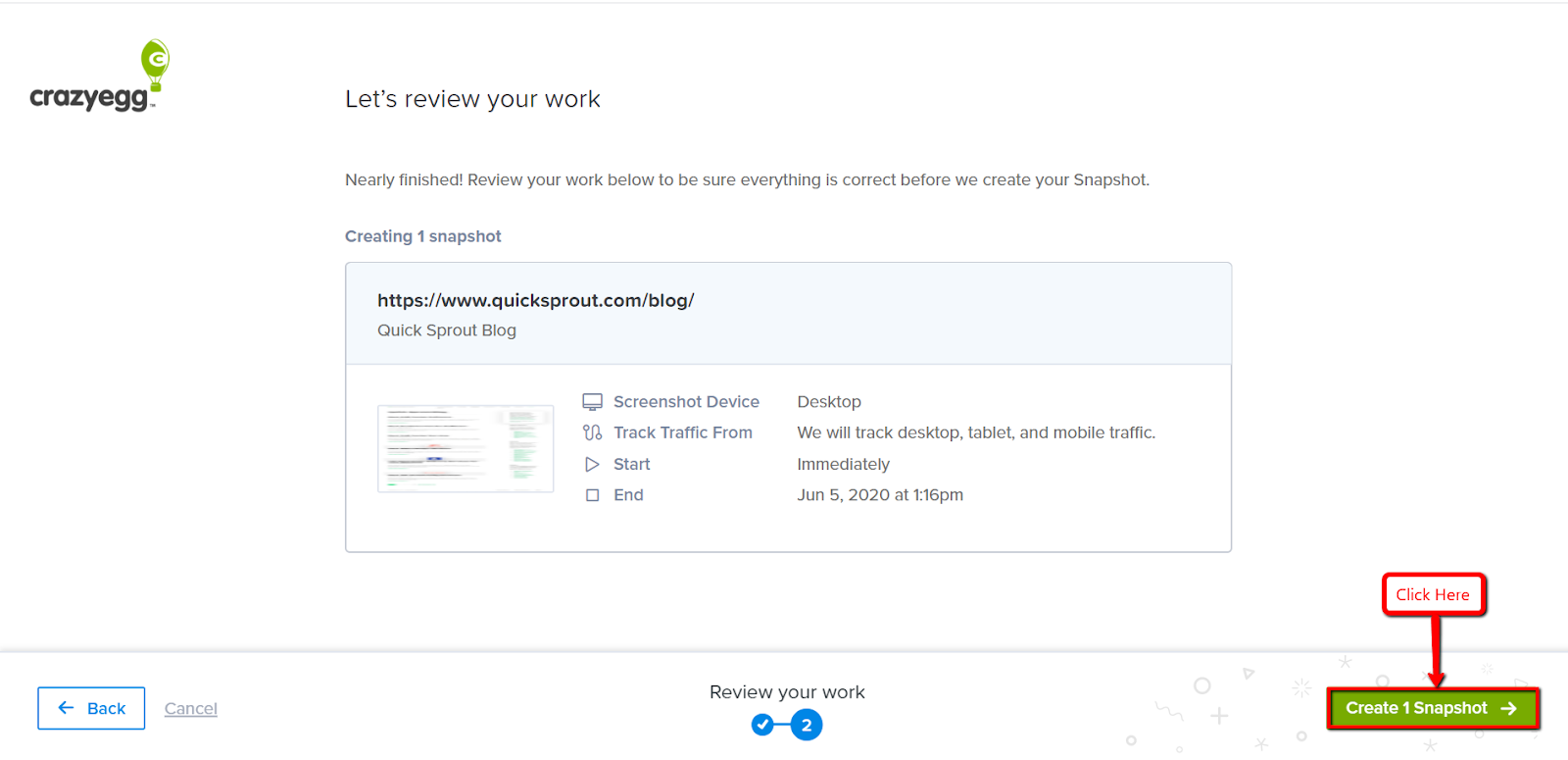
Task: Click the desktop, tablet, mobile traffic text
Action: pyautogui.click(x=976, y=432)
